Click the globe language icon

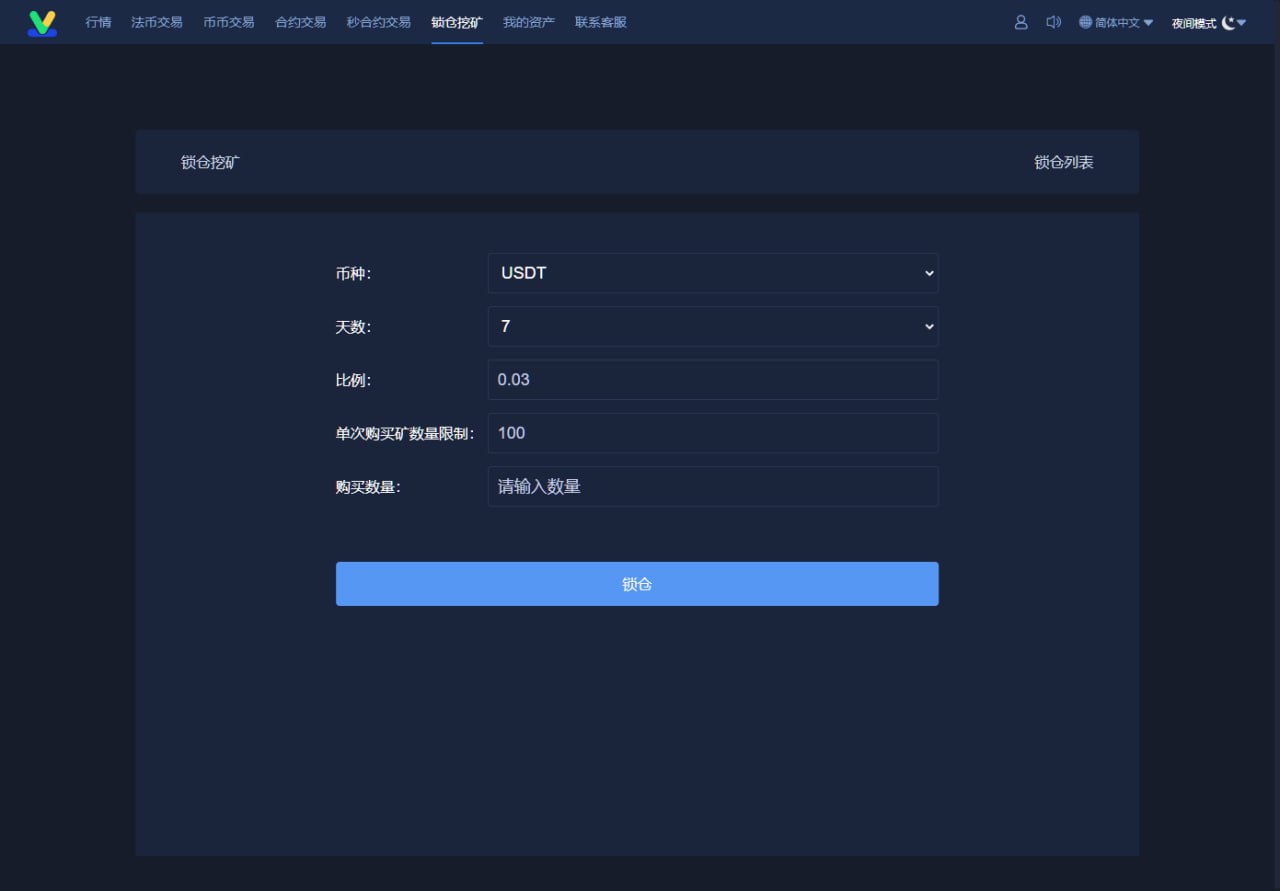click(1086, 22)
